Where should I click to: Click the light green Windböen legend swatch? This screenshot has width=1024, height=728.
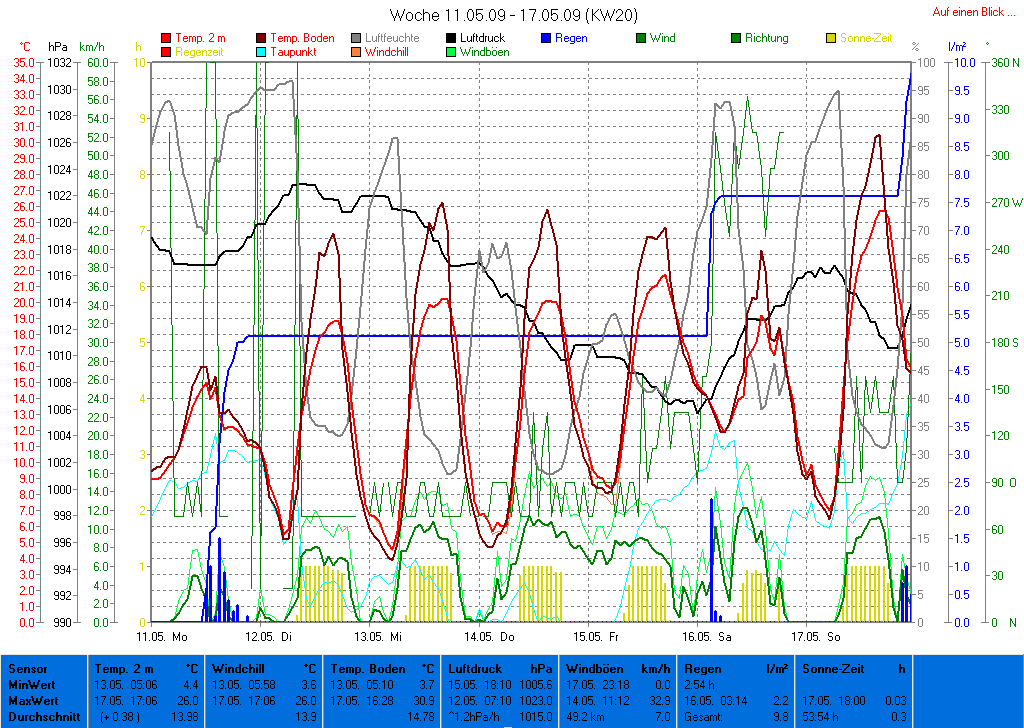pos(452,52)
